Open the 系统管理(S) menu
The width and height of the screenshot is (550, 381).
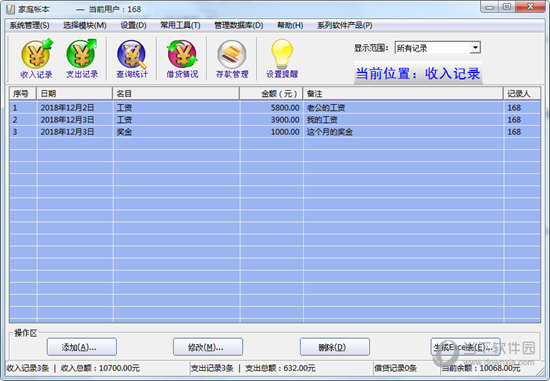coord(29,25)
